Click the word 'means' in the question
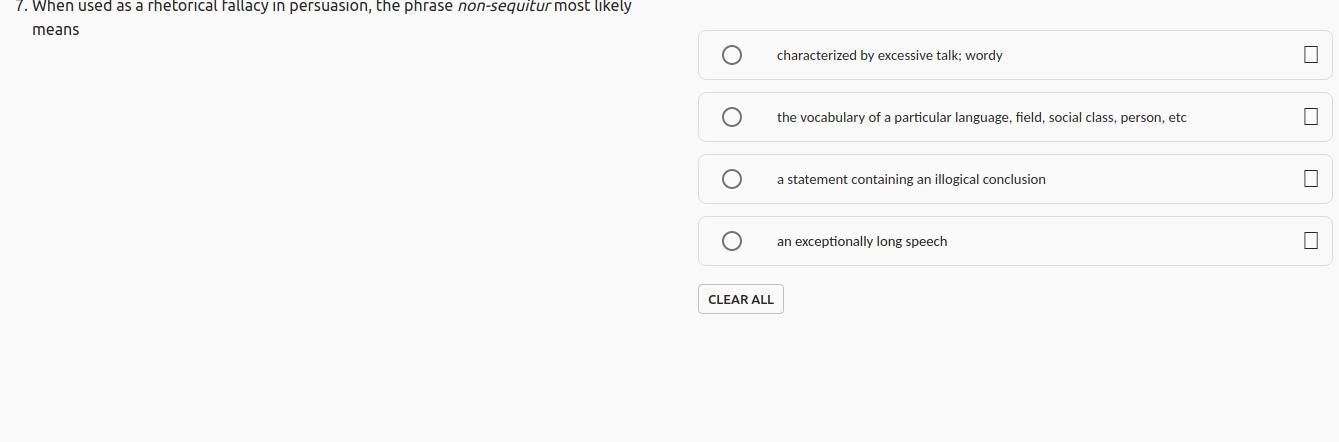The height and width of the screenshot is (442, 1339). 55,30
